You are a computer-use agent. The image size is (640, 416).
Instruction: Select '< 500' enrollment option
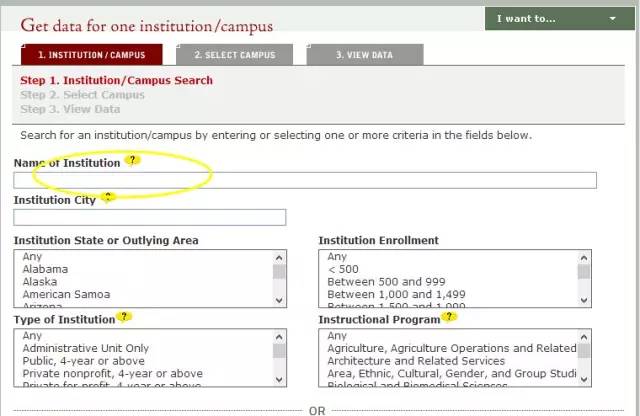341,269
